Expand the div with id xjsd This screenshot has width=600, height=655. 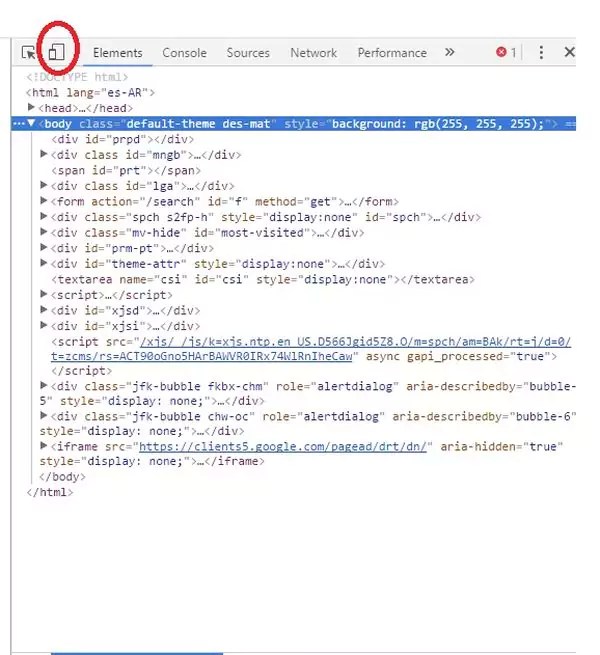click(43, 310)
